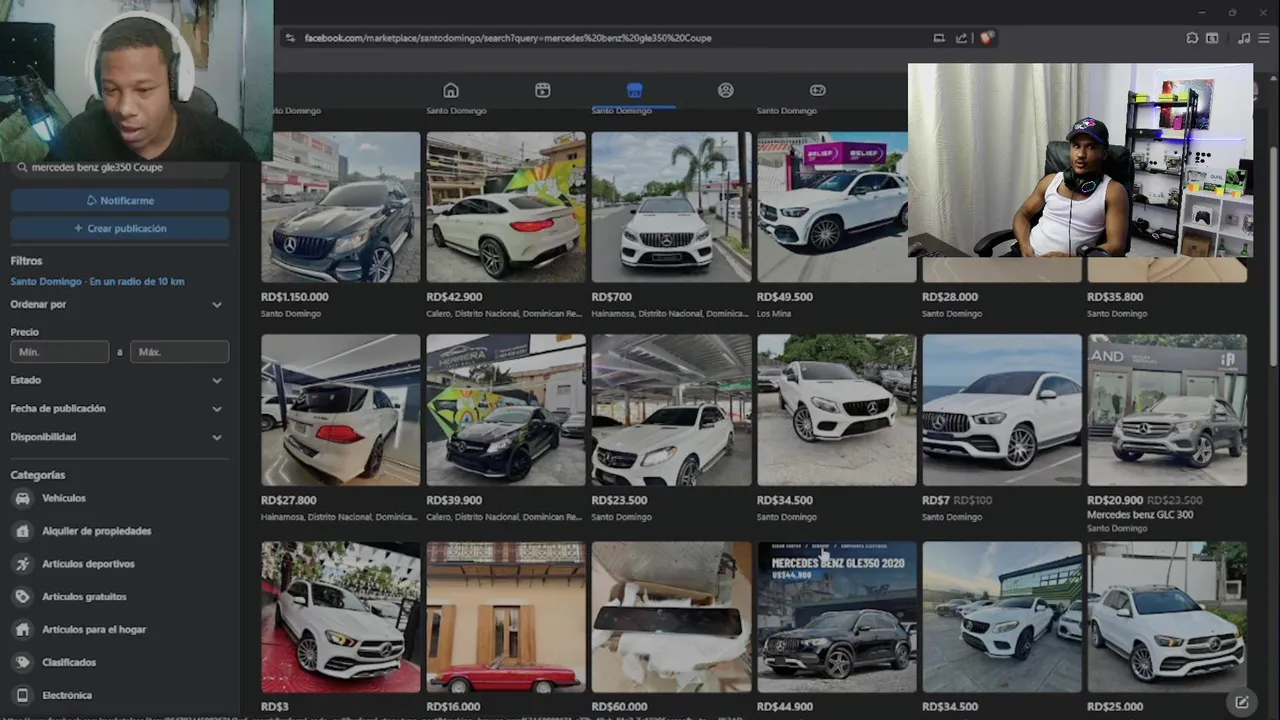Click the RD$35.800 price text
1280x720 pixels.
(1115, 297)
